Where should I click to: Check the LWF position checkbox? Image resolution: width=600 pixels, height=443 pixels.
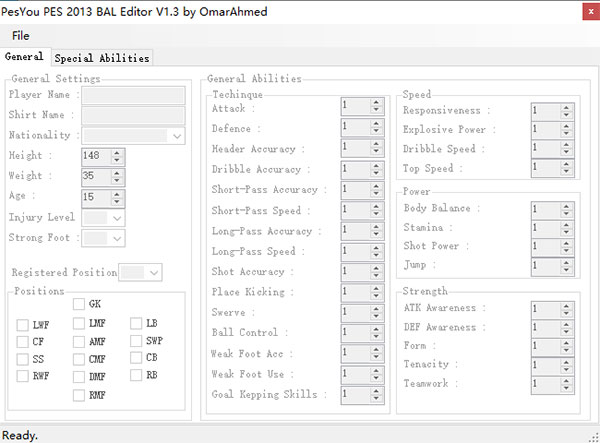[x=23, y=325]
